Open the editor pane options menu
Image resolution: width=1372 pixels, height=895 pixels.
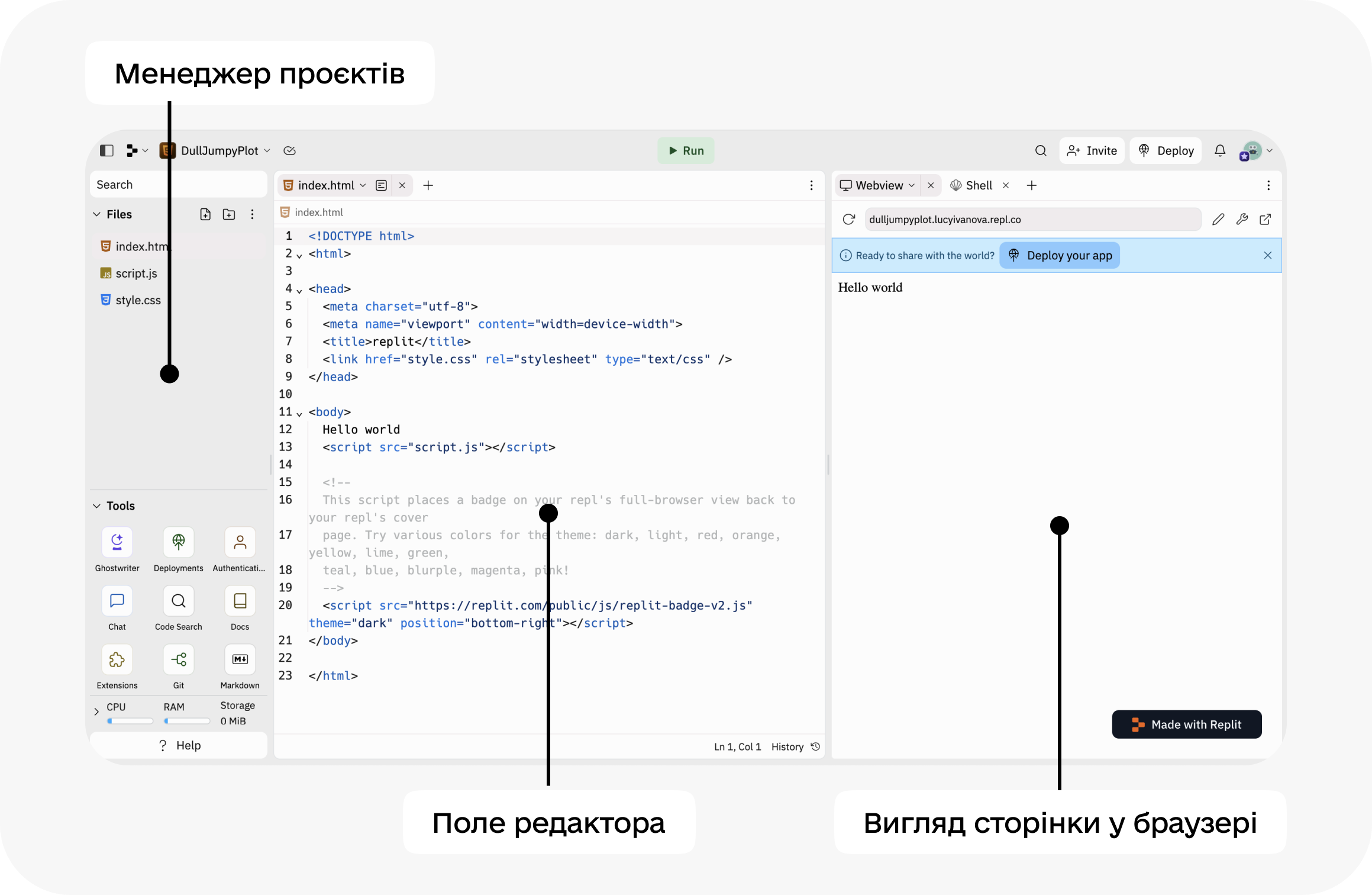coord(812,186)
